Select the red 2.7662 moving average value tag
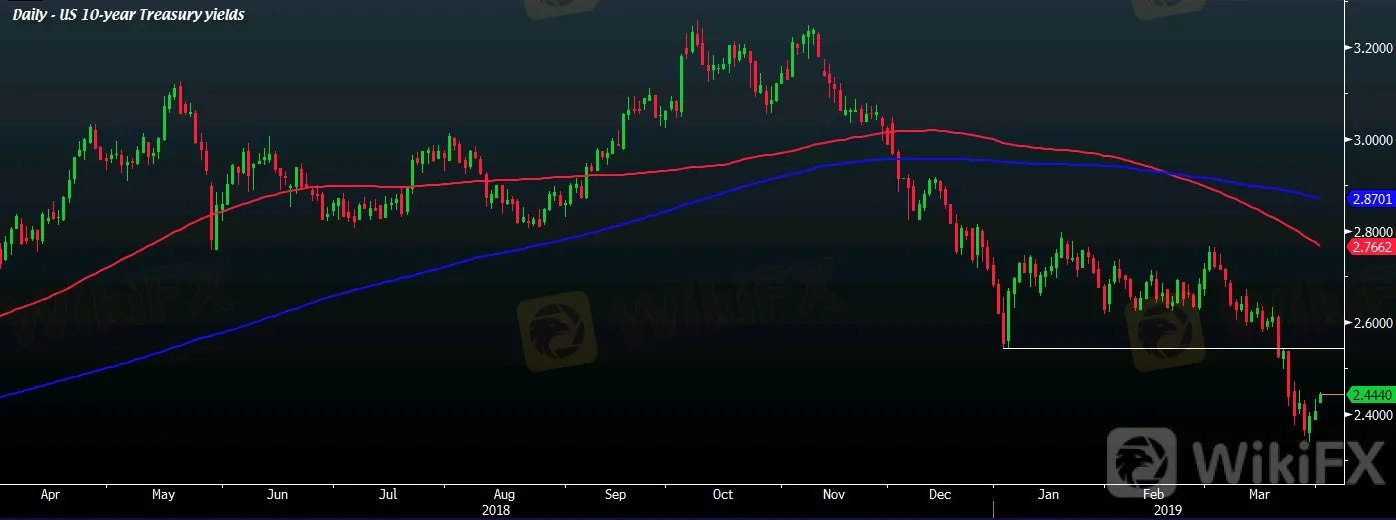 [1370, 246]
